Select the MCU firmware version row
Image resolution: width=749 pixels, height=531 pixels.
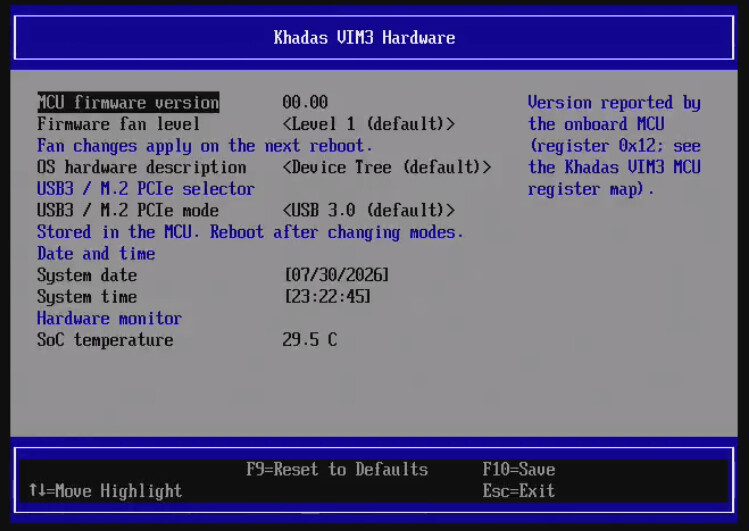128,102
